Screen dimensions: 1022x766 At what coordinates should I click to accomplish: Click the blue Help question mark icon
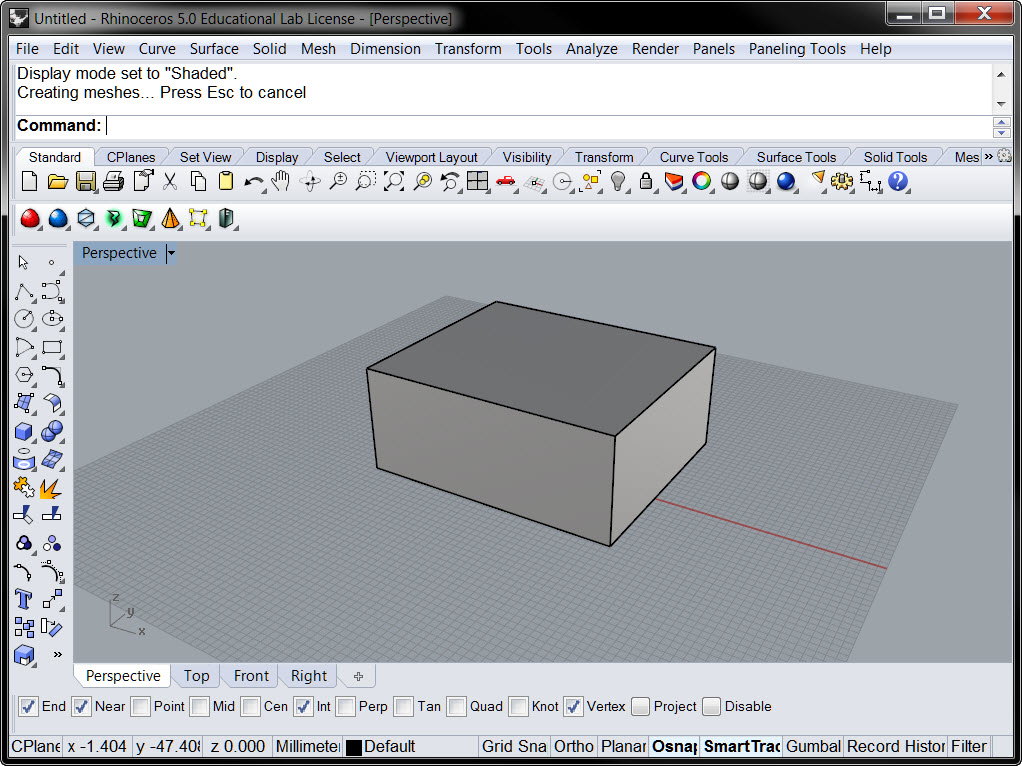[898, 181]
